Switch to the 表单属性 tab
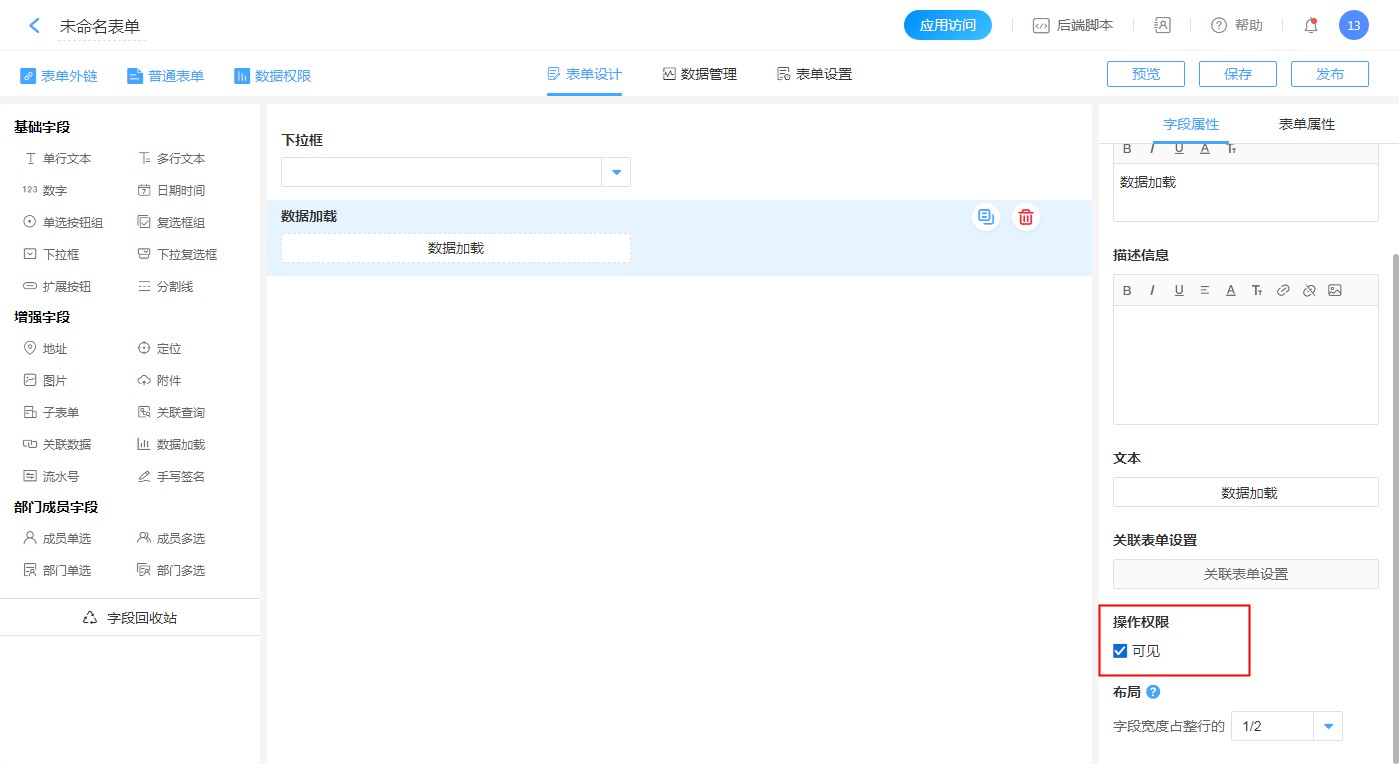Screen dimensions: 1399x764 [1306, 125]
